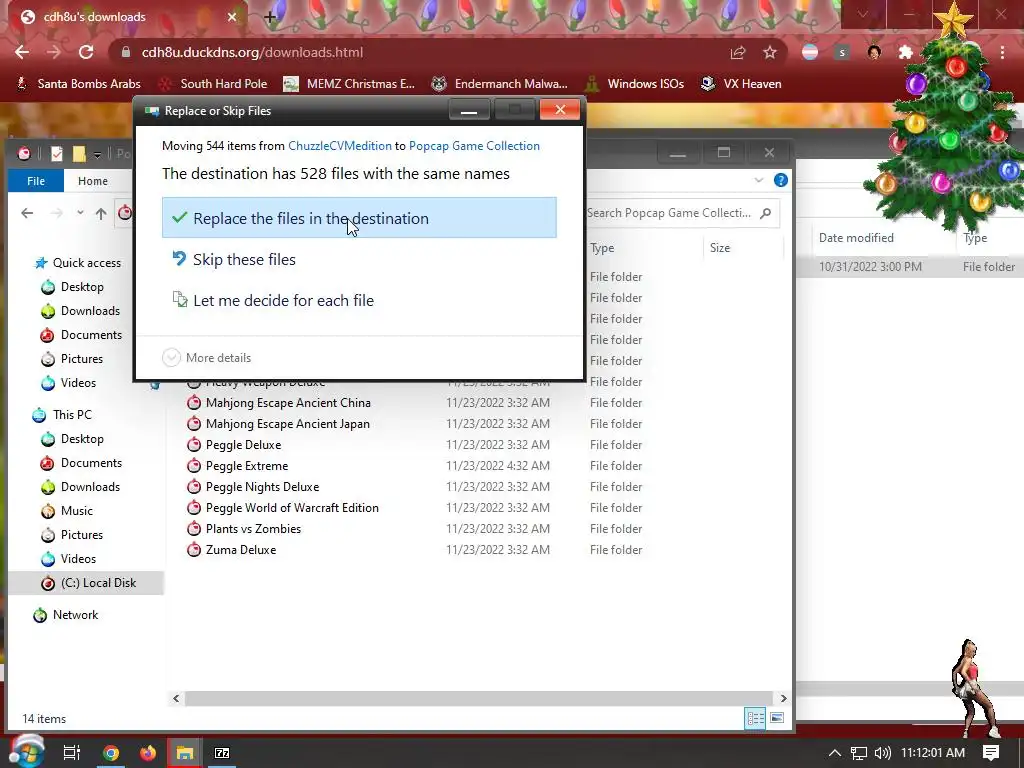Bookmark this page with star icon

pyautogui.click(x=770, y=52)
